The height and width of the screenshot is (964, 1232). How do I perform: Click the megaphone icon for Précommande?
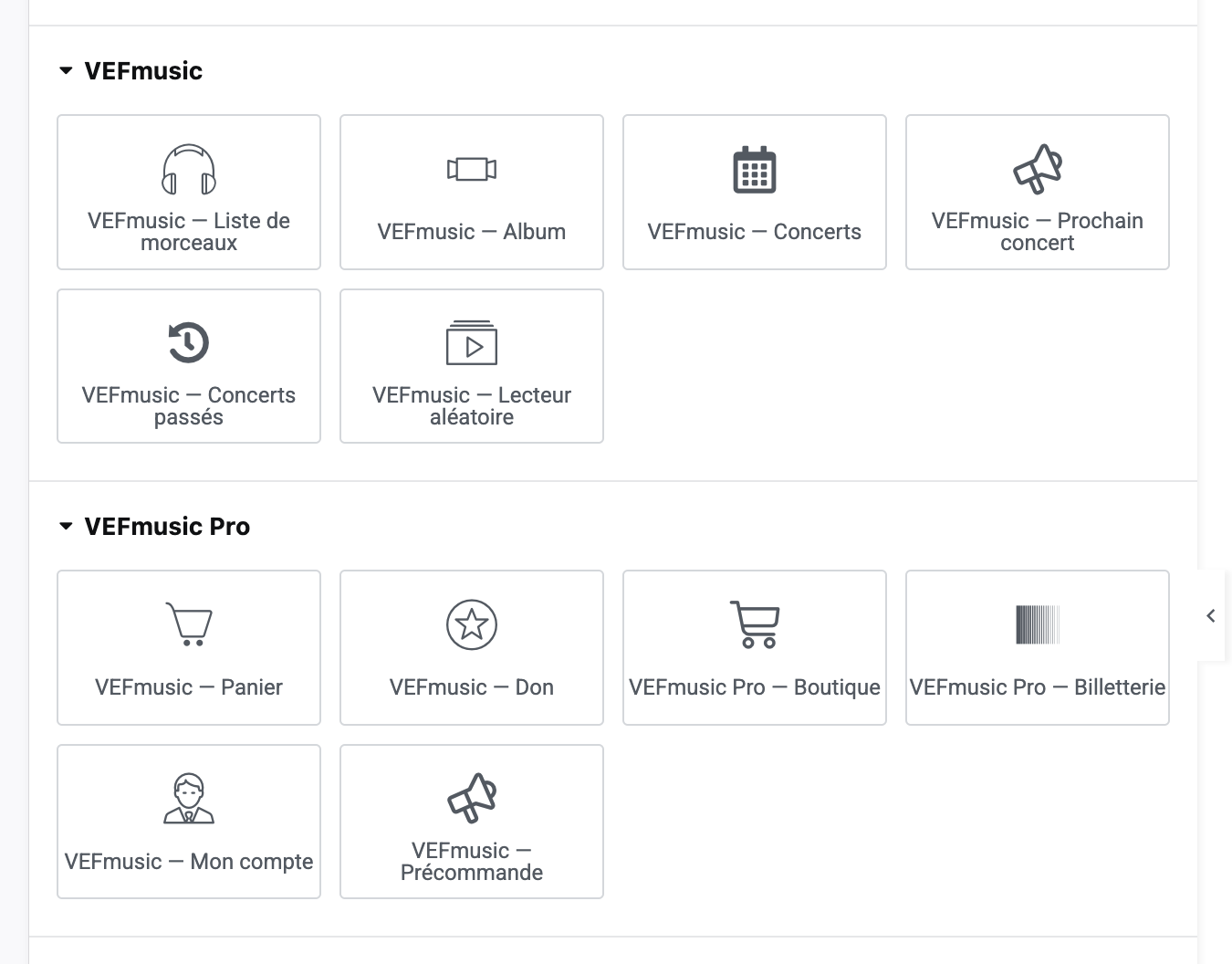(x=472, y=798)
